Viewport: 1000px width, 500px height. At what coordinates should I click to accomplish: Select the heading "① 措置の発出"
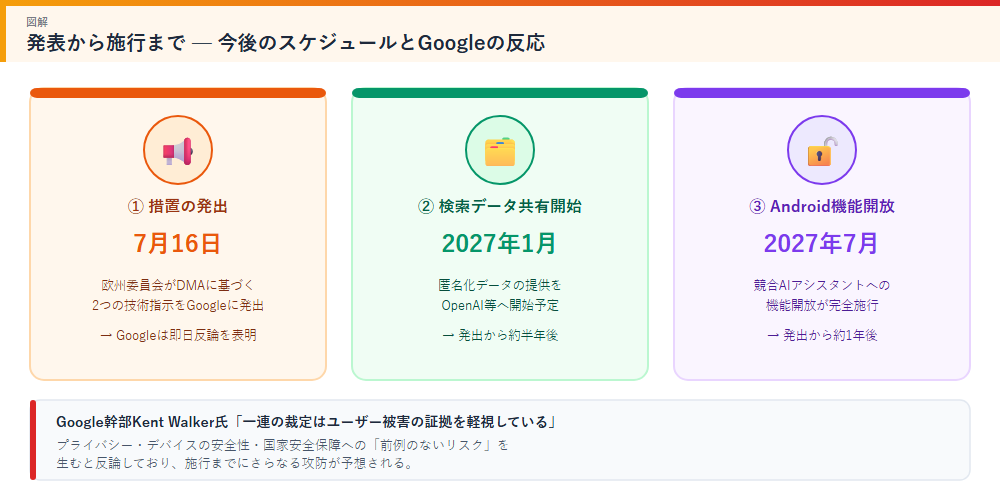coord(177,207)
